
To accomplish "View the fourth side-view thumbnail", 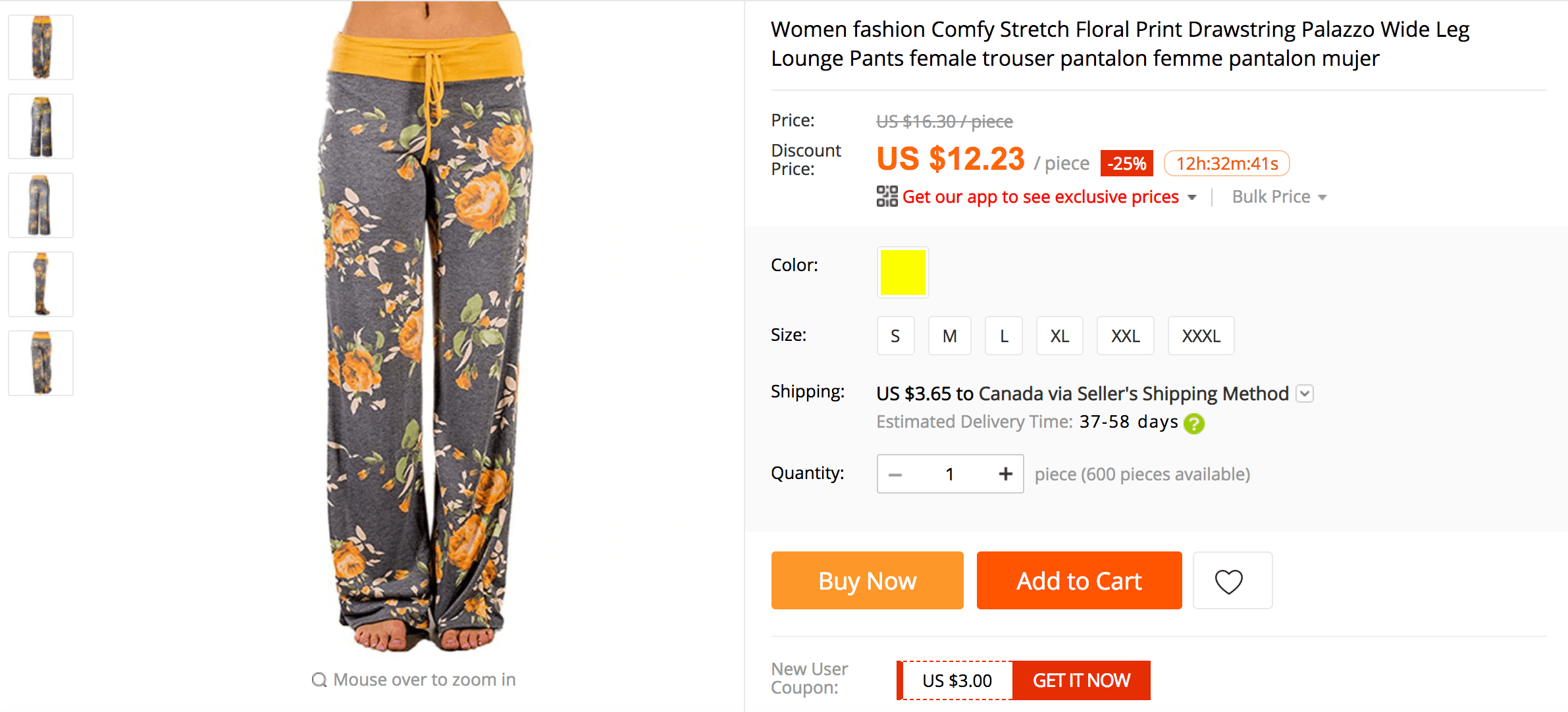I will (x=41, y=284).
